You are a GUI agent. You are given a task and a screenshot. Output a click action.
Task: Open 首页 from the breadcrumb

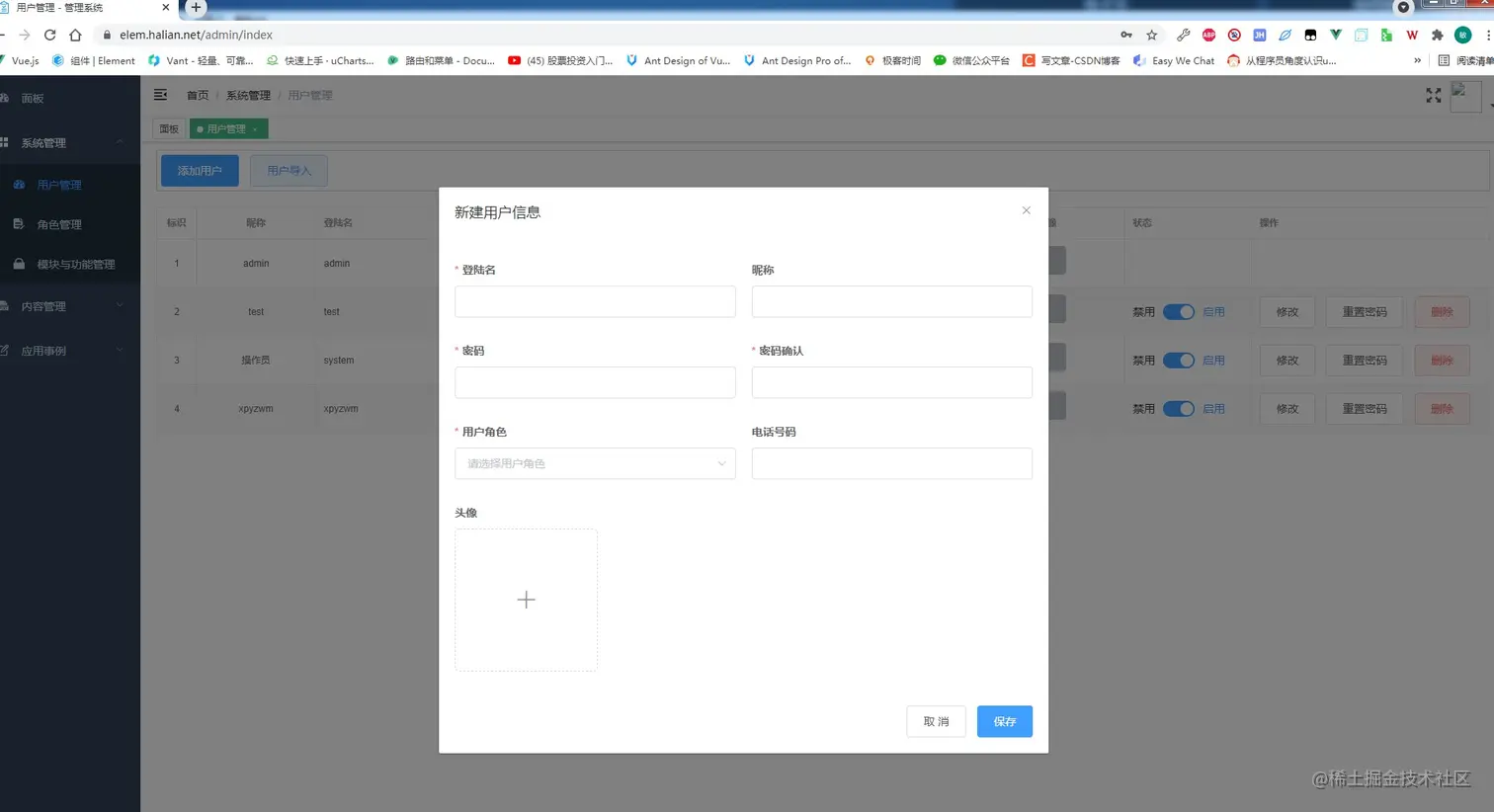click(196, 95)
